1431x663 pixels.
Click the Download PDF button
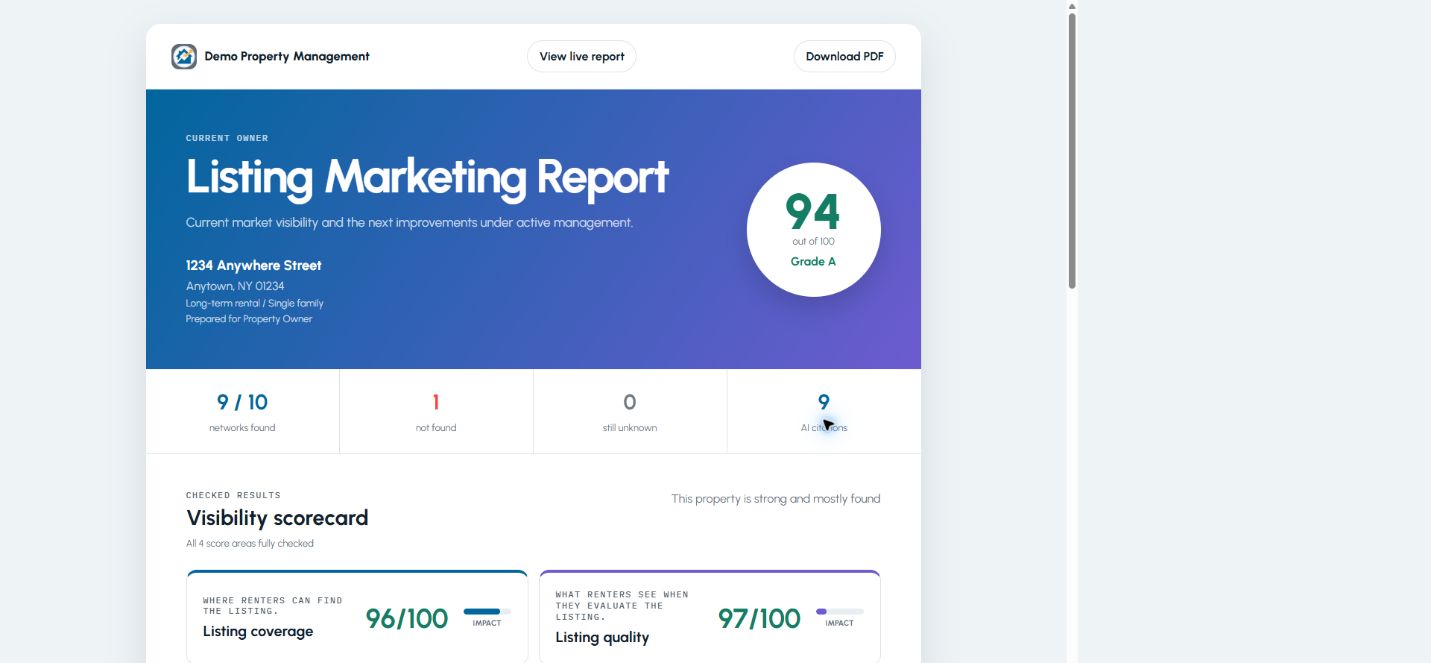click(x=844, y=57)
